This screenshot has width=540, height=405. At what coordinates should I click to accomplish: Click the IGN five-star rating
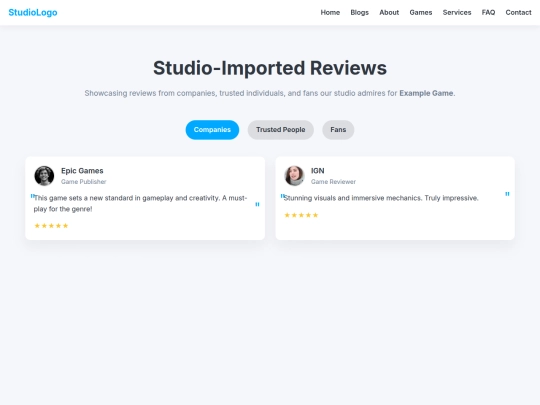pyautogui.click(x=301, y=215)
